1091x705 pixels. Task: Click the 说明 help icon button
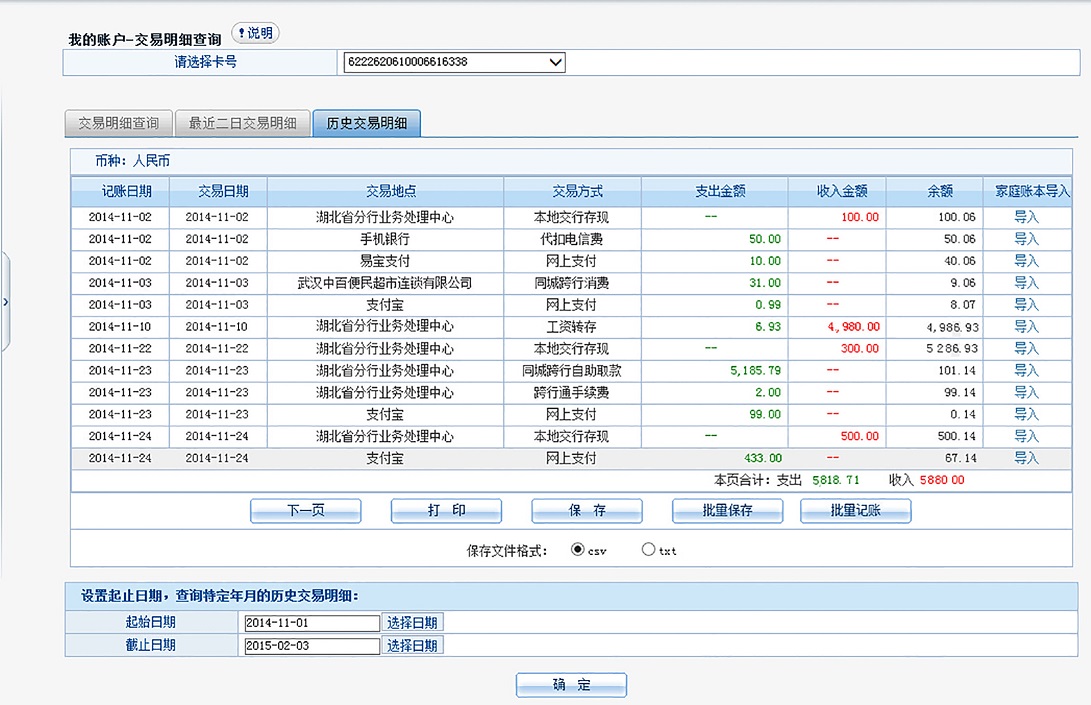click(x=255, y=34)
